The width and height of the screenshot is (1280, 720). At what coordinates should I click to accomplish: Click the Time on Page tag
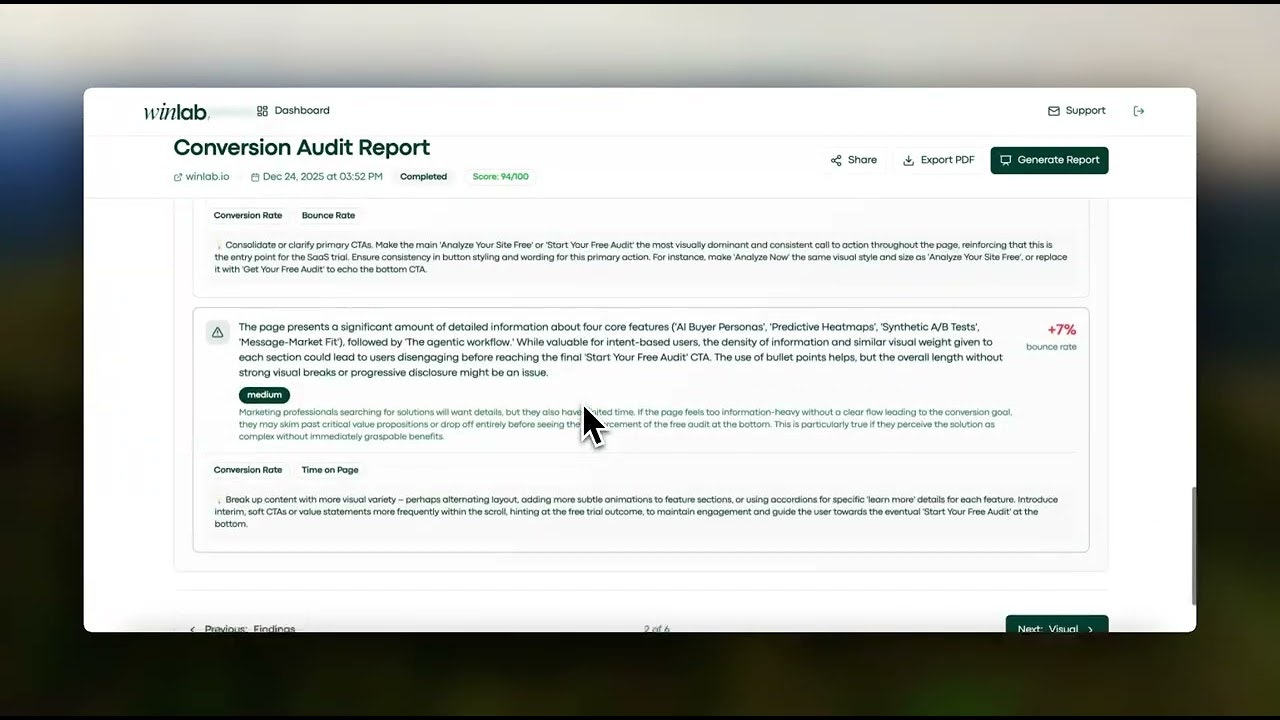coord(330,470)
